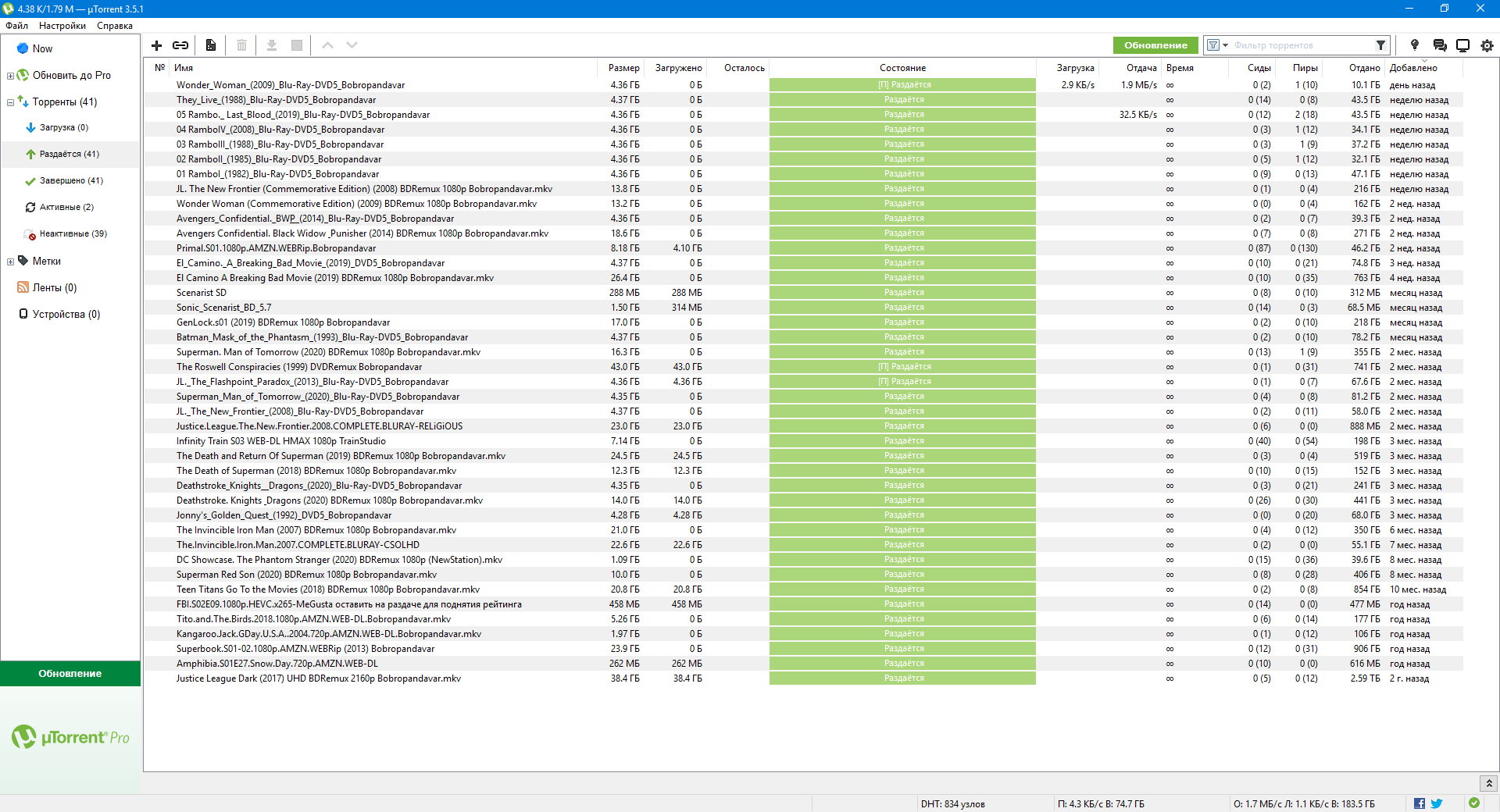This screenshot has height=812, width=1500.
Task: Click the remote monitor icon
Action: [1463, 45]
